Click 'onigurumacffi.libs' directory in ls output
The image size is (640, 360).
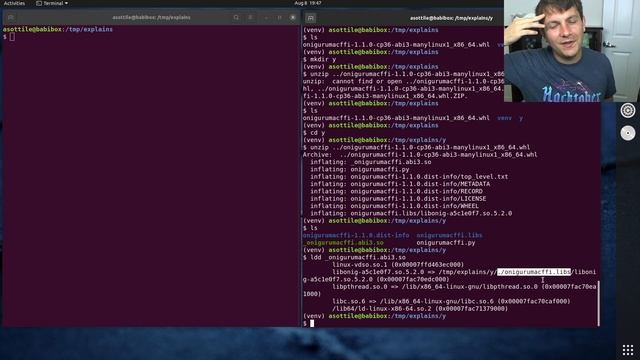(x=449, y=236)
